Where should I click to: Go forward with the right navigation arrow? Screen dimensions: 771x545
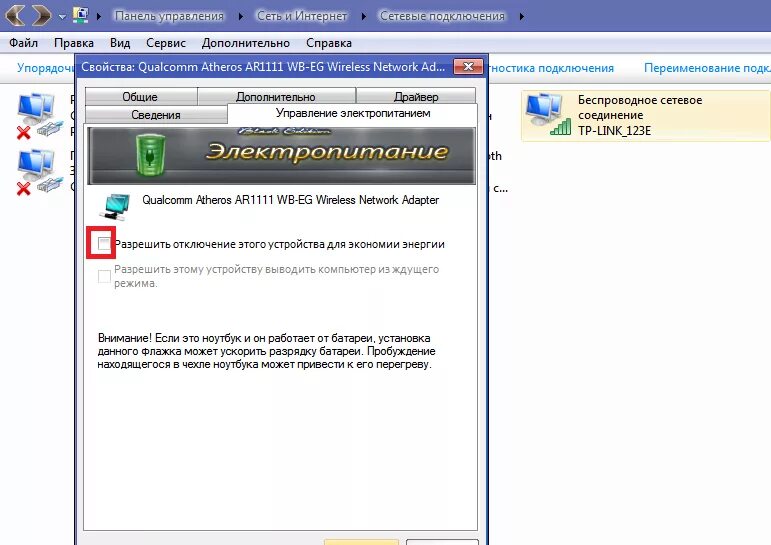coord(42,15)
